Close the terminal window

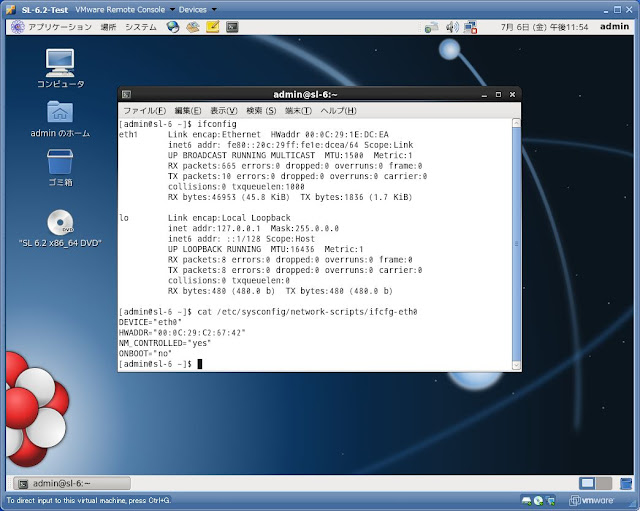coord(513,95)
